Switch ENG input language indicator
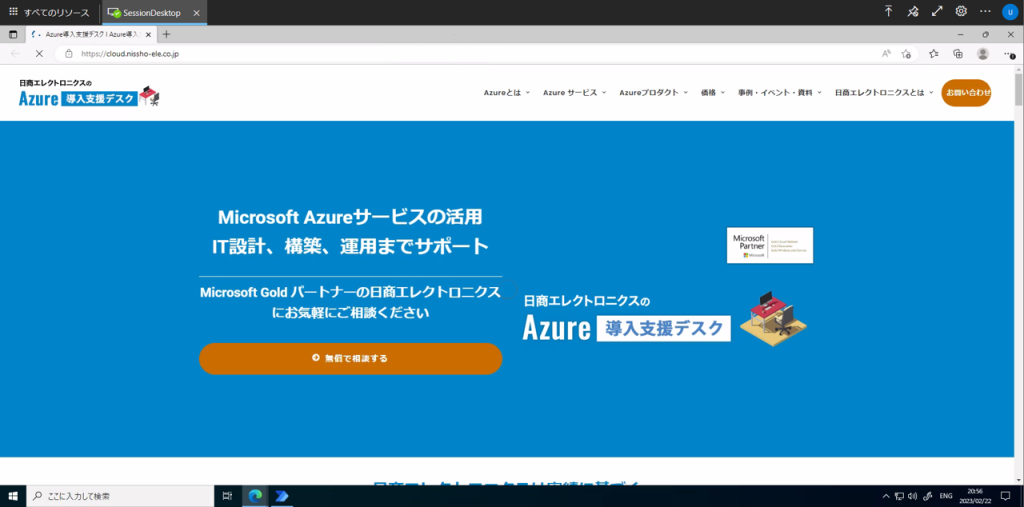 point(946,496)
